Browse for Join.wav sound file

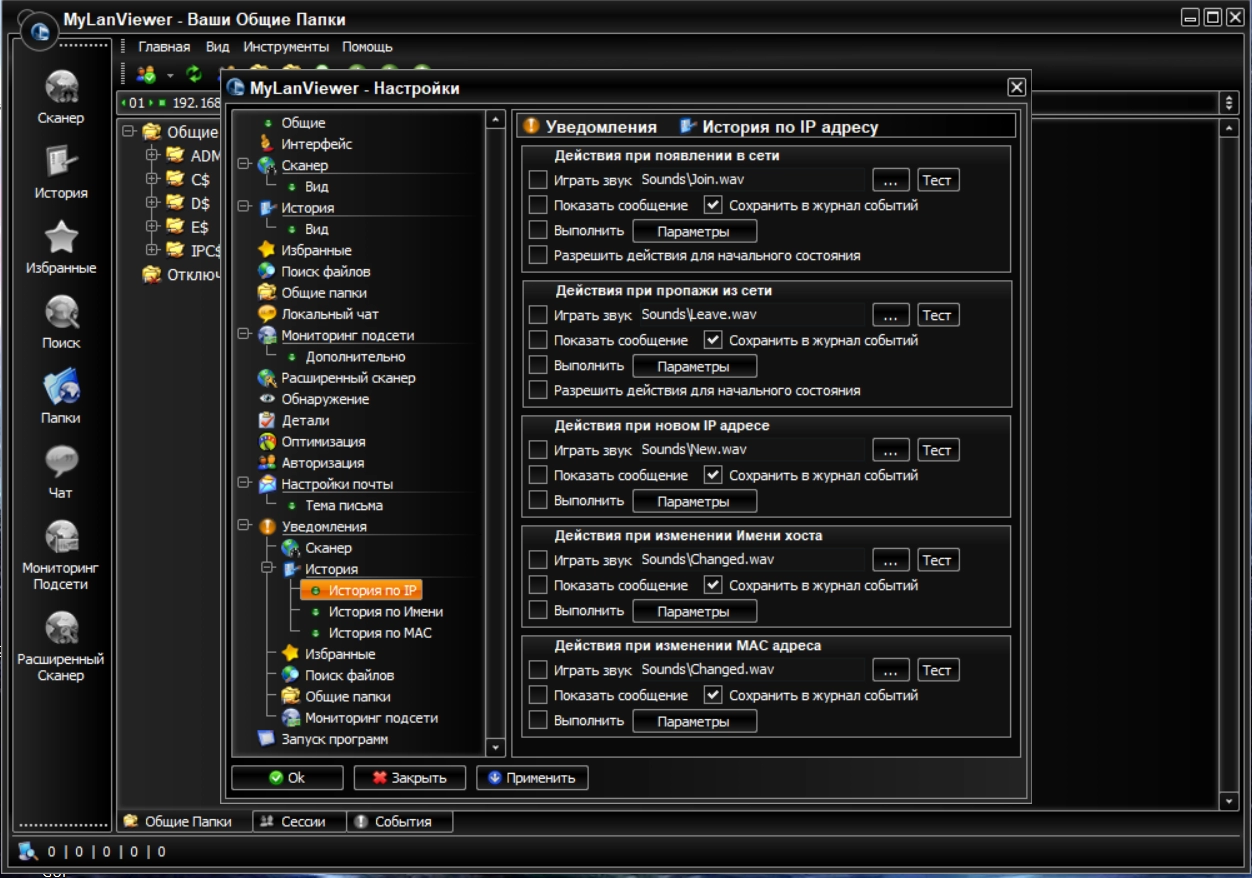coord(891,180)
